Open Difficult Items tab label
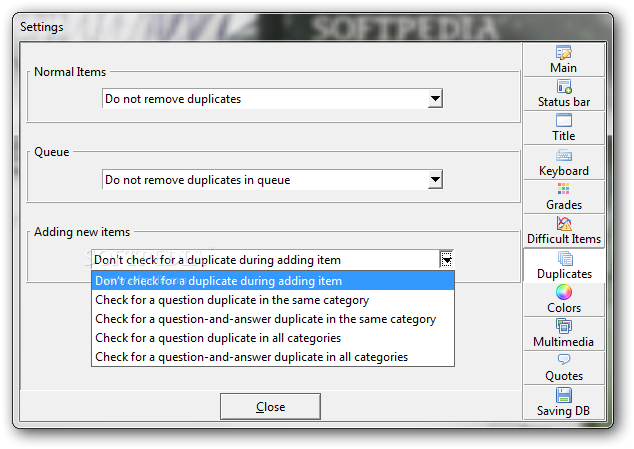This screenshot has height=449, width=634. [564, 239]
